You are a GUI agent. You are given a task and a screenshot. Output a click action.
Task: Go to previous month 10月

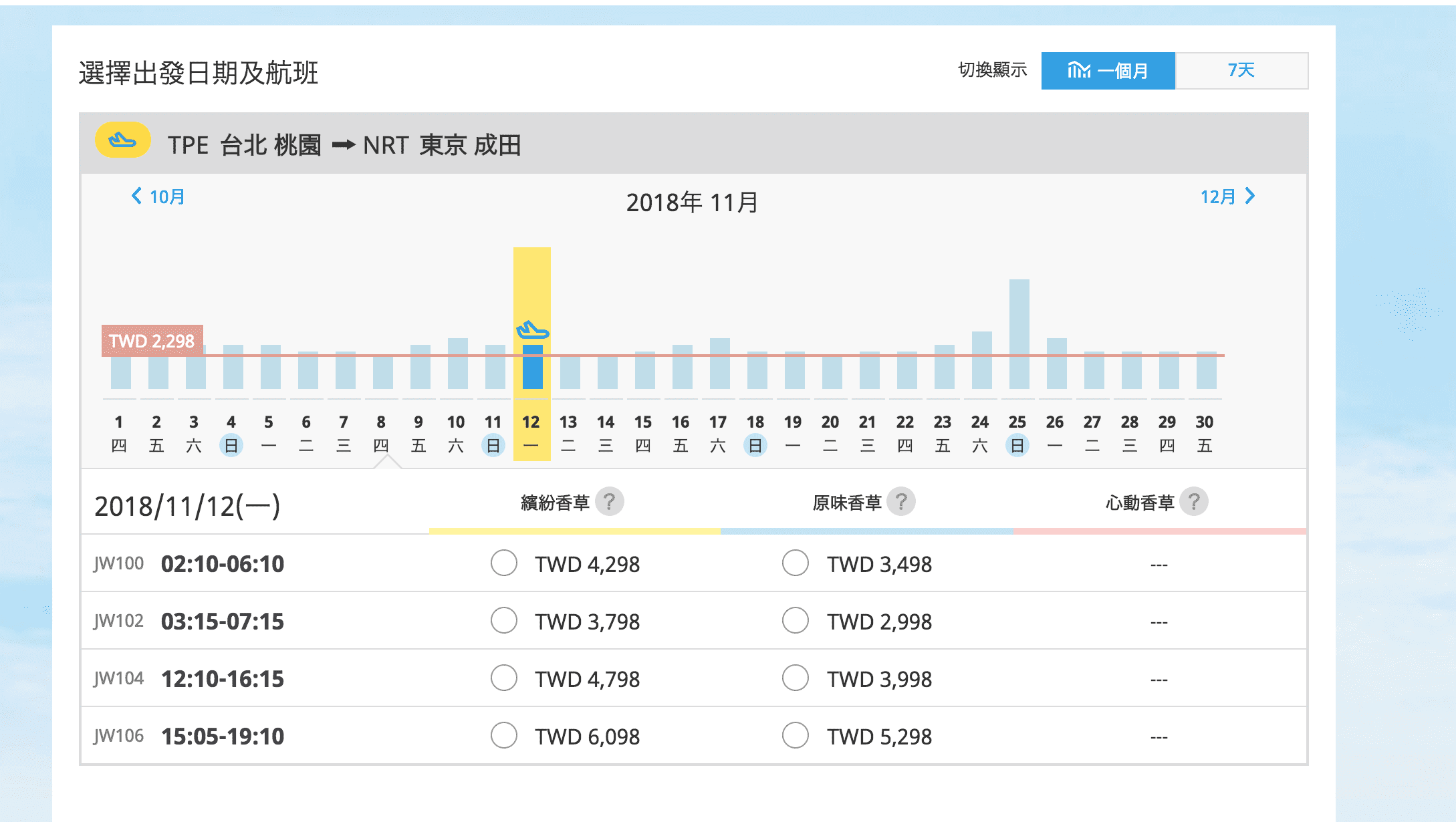158,196
